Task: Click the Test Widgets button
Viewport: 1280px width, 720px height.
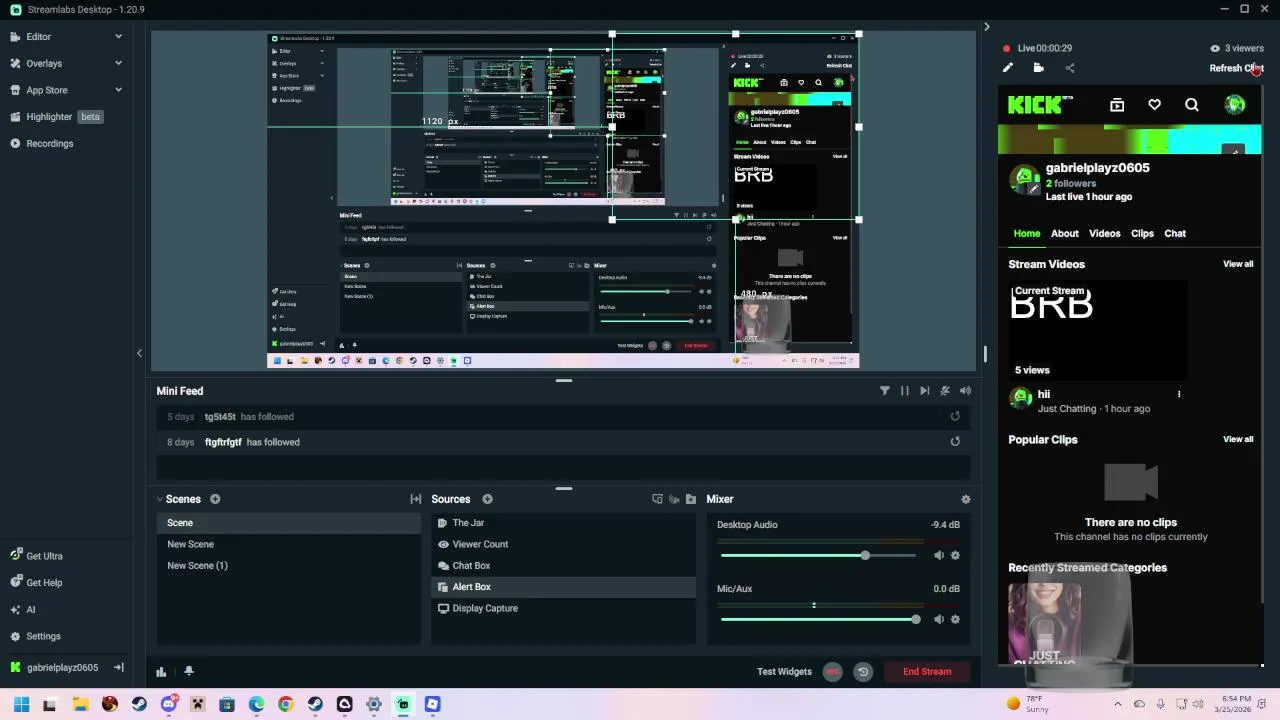Action: click(x=784, y=672)
